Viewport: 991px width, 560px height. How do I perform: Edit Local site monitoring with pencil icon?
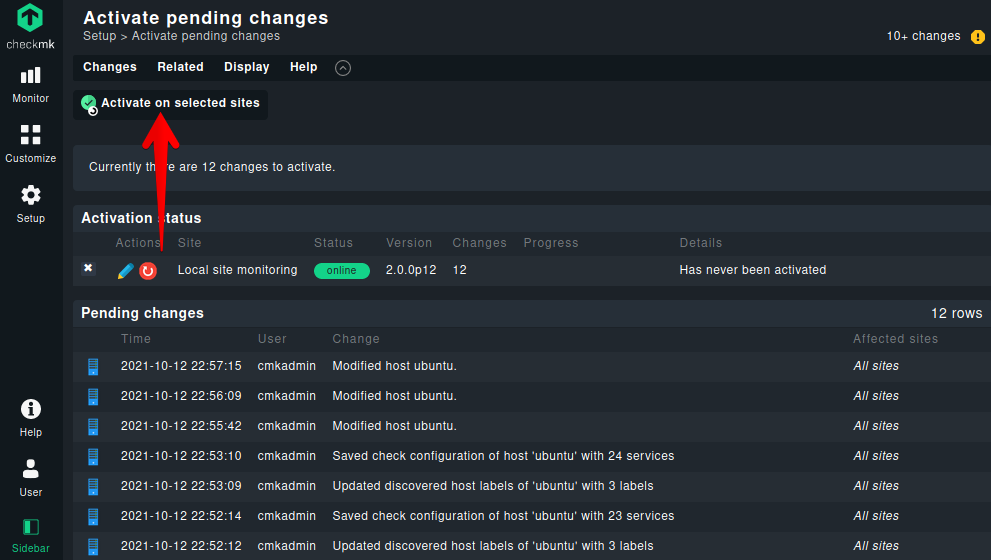[126, 271]
